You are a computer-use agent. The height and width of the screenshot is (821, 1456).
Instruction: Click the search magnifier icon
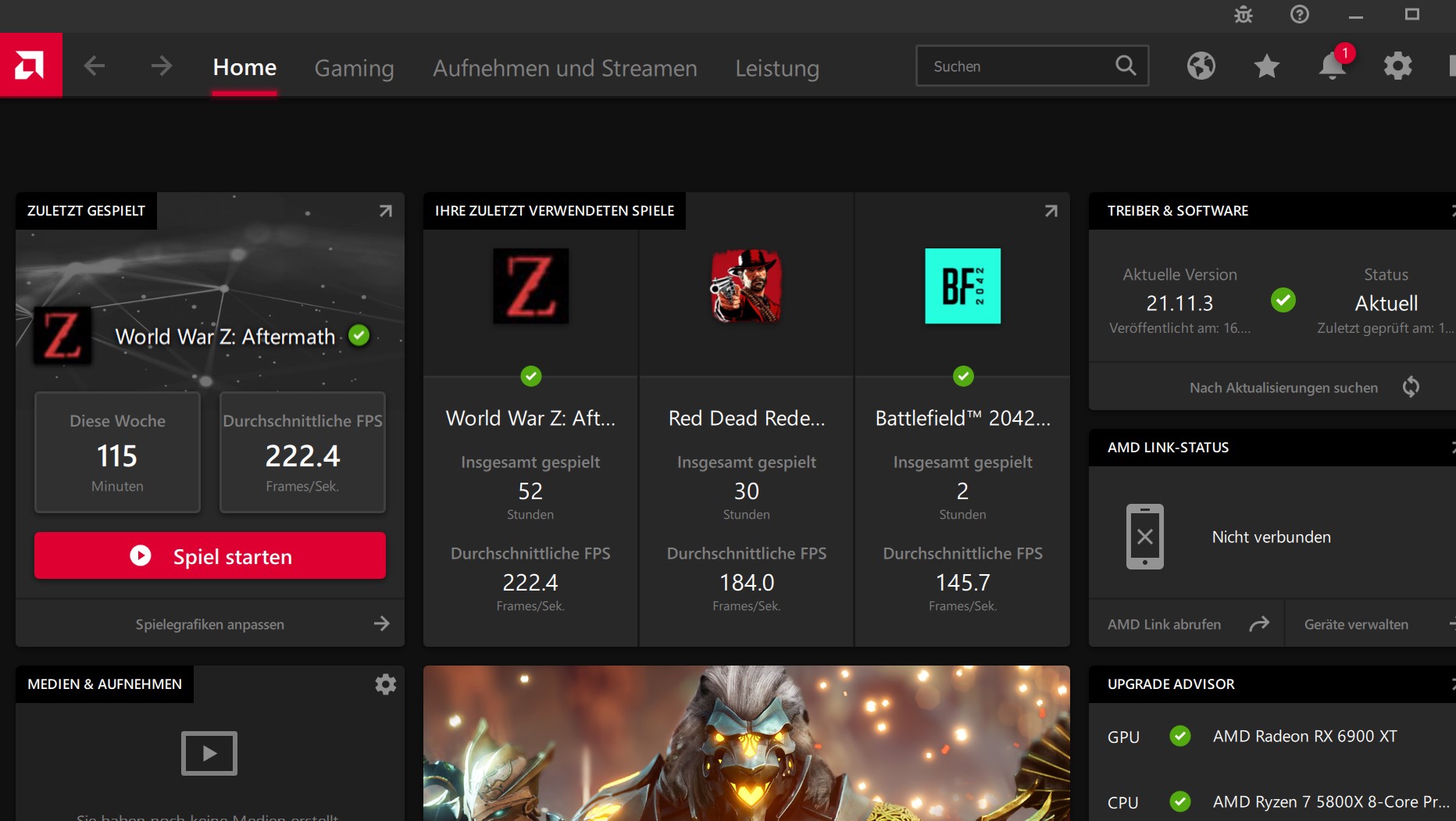pyautogui.click(x=1126, y=66)
